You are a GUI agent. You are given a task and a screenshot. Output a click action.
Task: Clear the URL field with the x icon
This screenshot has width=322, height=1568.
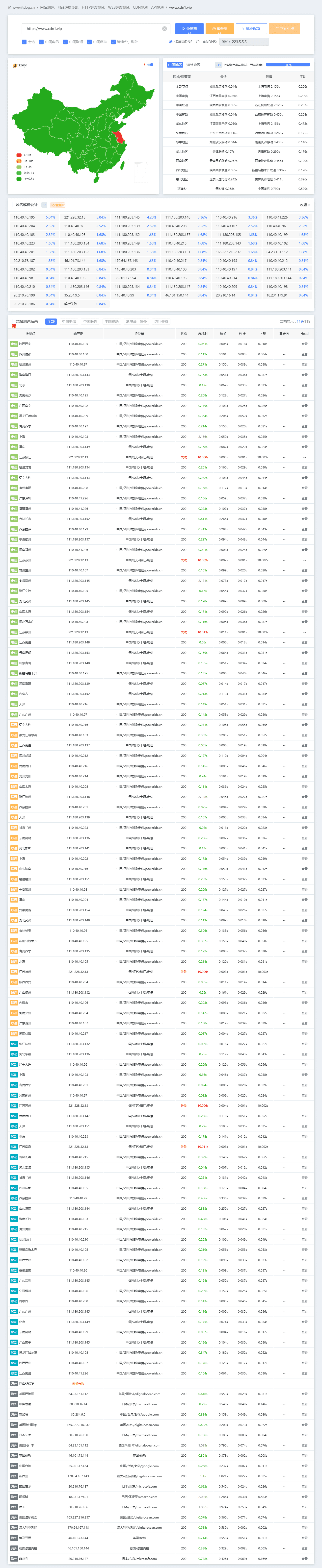pos(164,29)
